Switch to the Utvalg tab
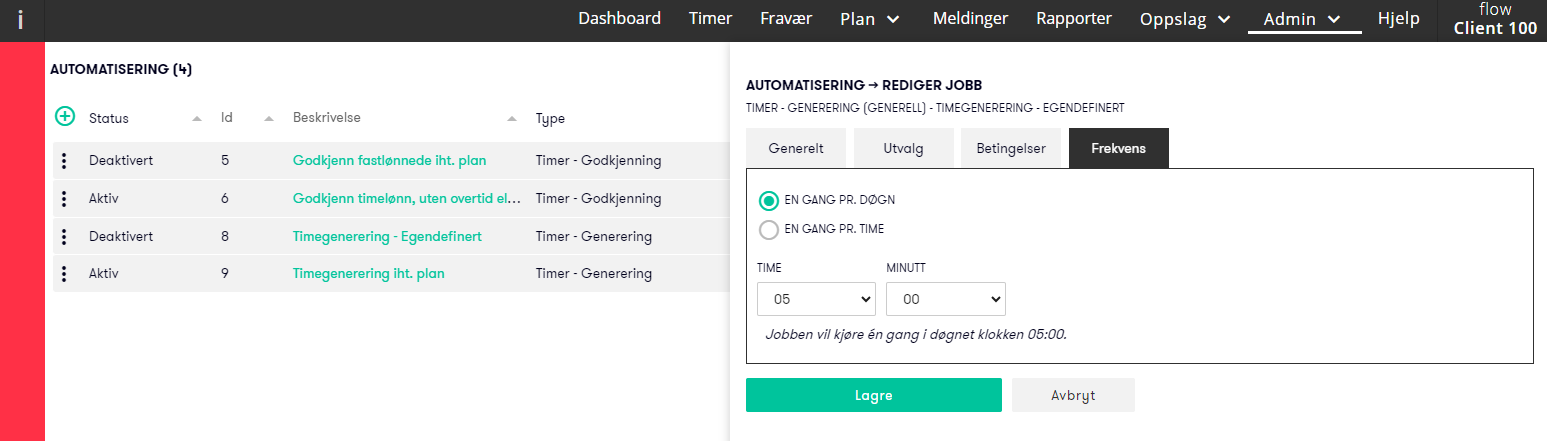Viewport: 1547px width, 441px height. click(x=903, y=148)
